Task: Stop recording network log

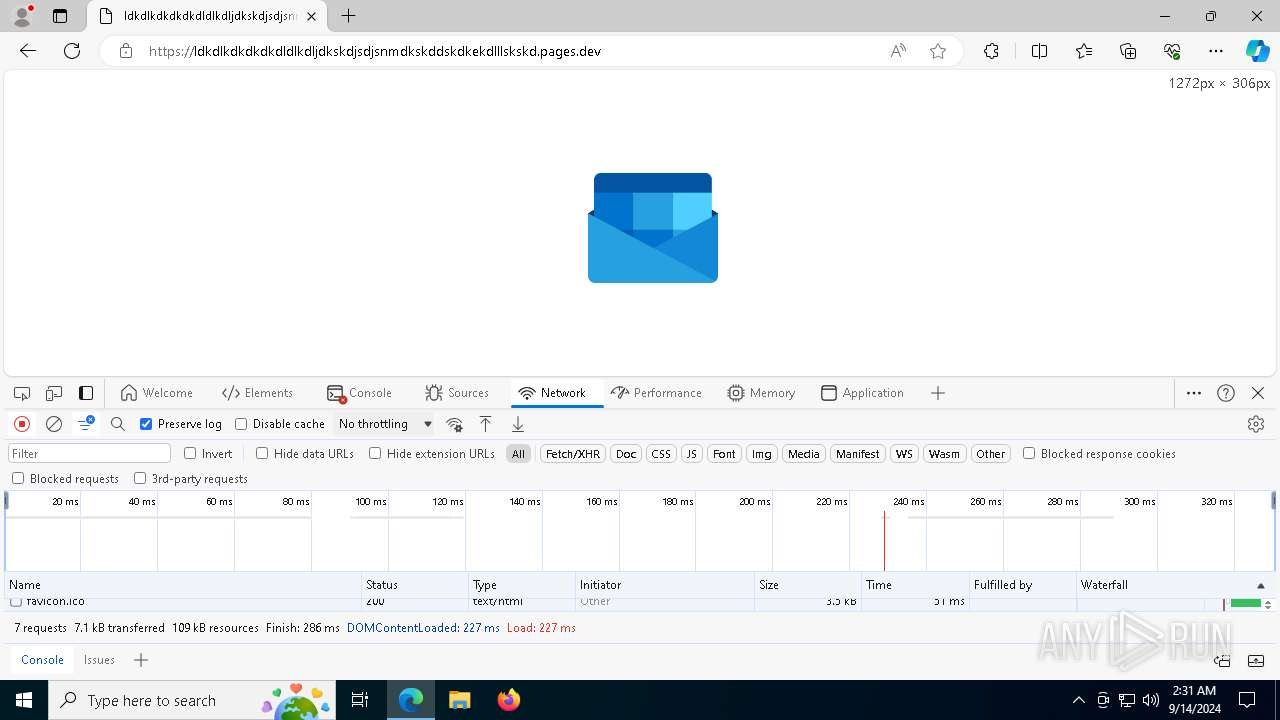Action: [22, 424]
